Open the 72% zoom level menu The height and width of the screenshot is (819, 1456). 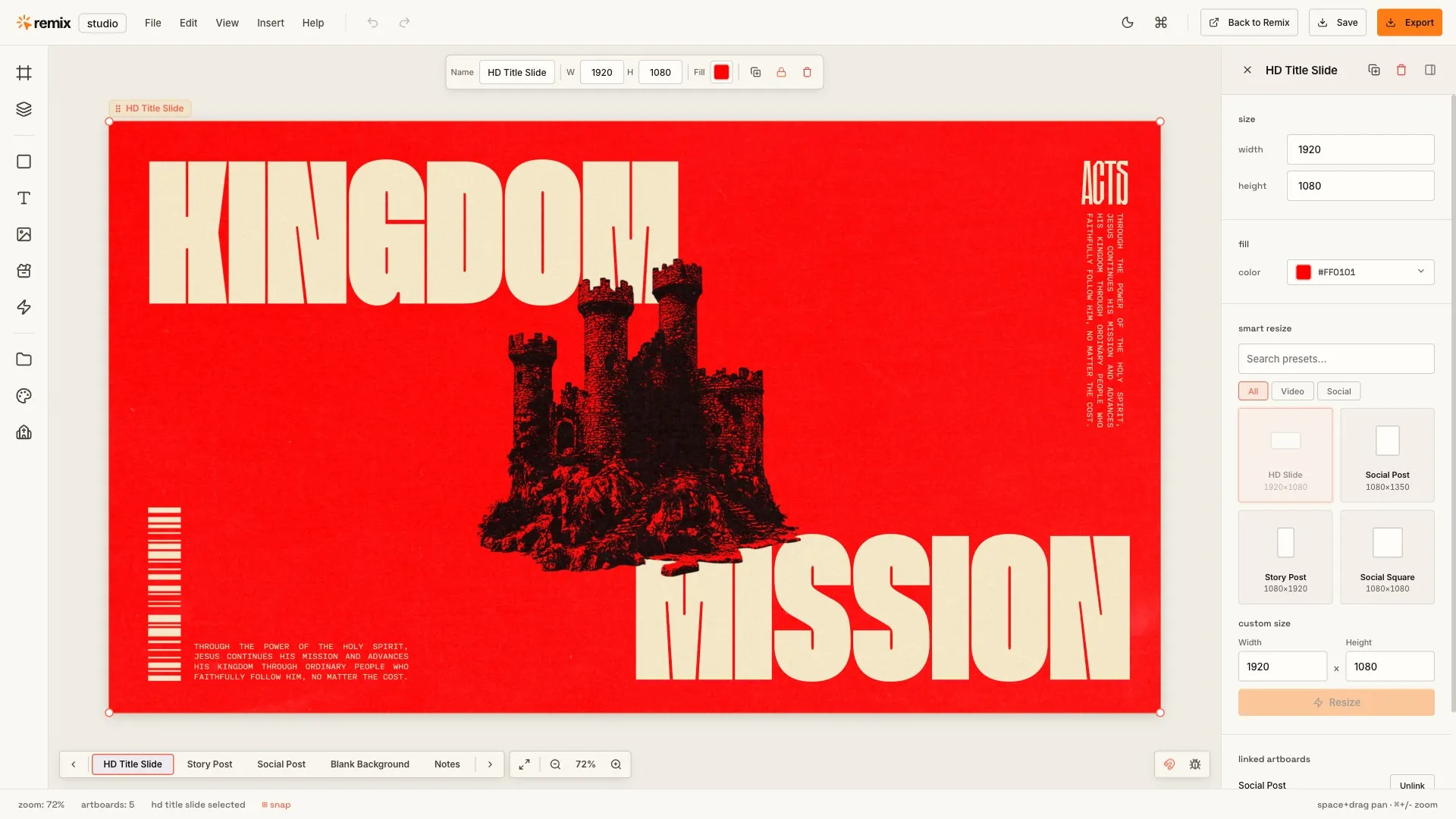[x=585, y=764]
